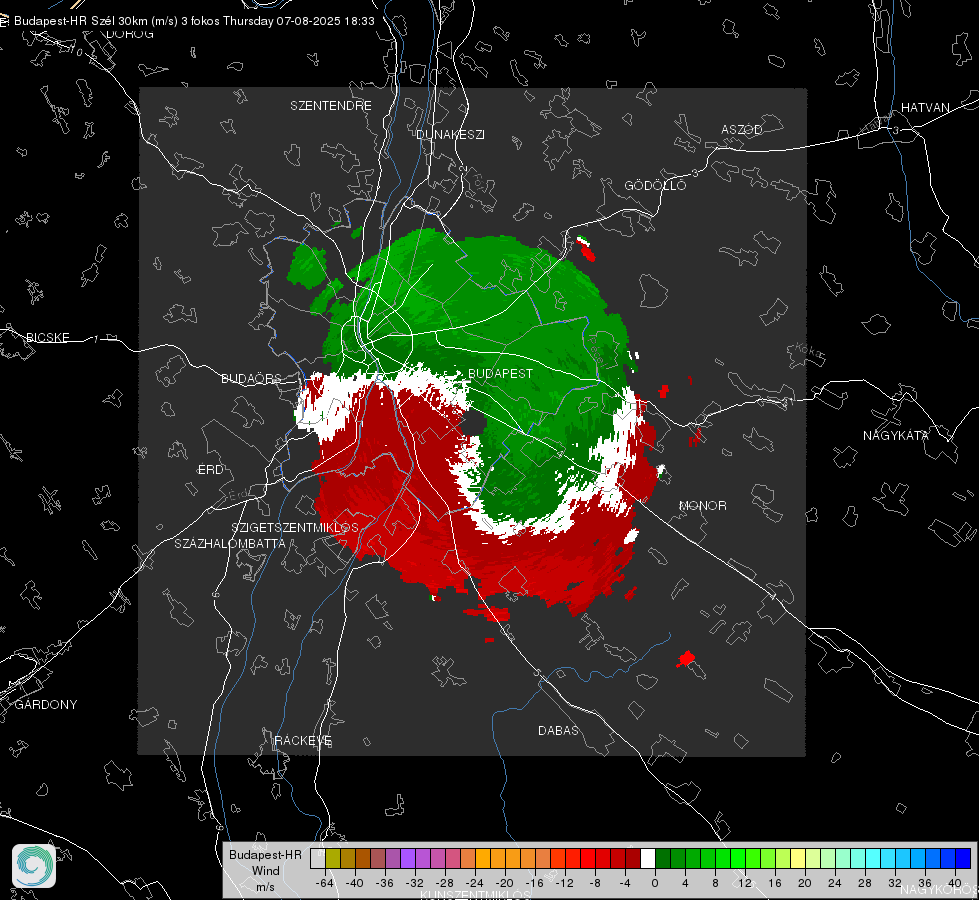Viewport: 979px width, 900px height.
Task: Click the HATVAN label
Action: click(925, 108)
